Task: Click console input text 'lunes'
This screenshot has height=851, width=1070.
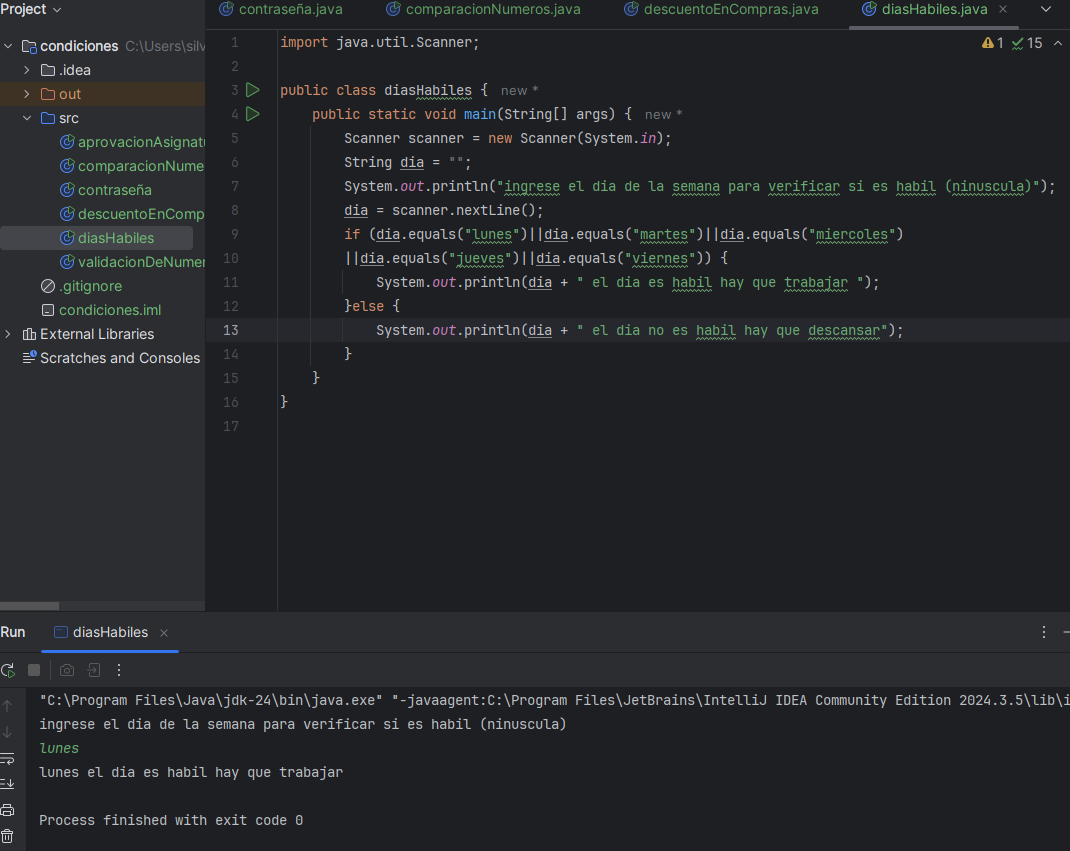Action: coord(59,749)
